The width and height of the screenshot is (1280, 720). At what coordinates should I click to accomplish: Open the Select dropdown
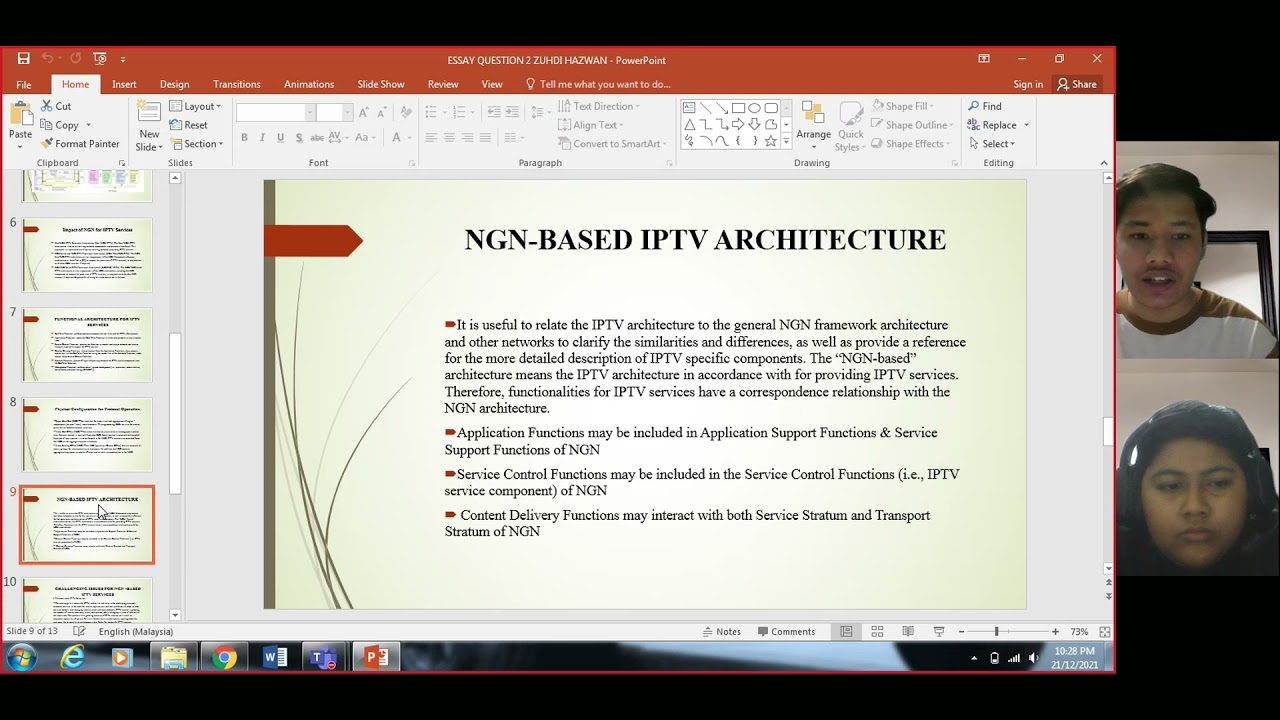pyautogui.click(x=991, y=144)
